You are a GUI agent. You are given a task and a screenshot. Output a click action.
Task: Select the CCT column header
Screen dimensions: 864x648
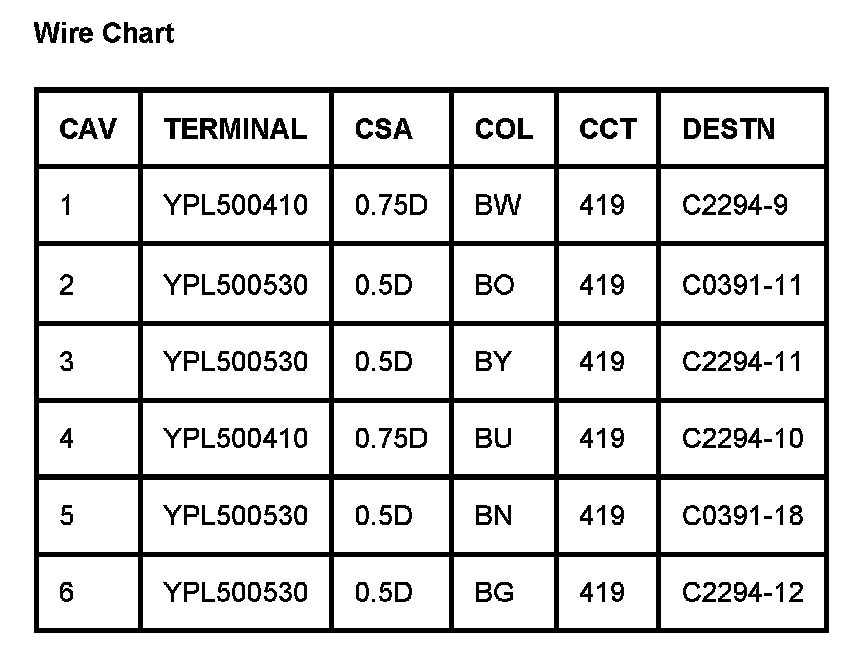click(607, 129)
